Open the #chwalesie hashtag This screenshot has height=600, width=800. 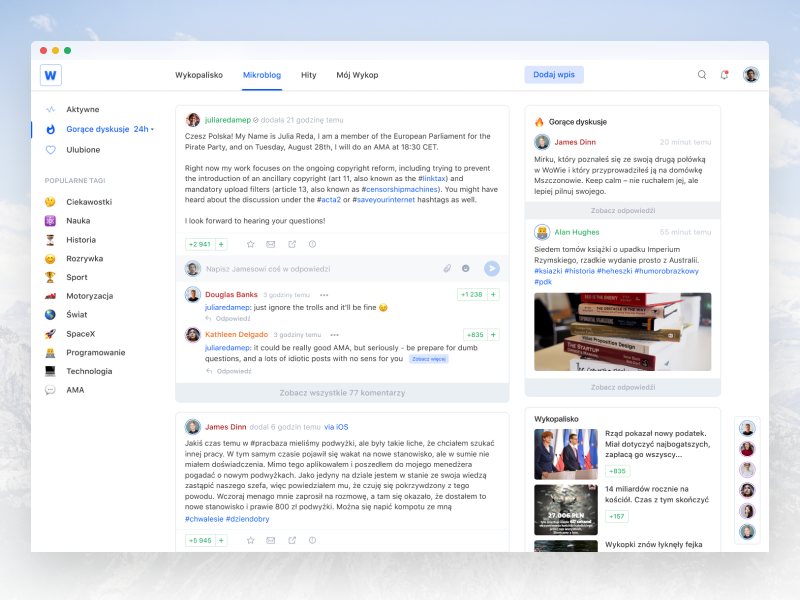(x=204, y=519)
